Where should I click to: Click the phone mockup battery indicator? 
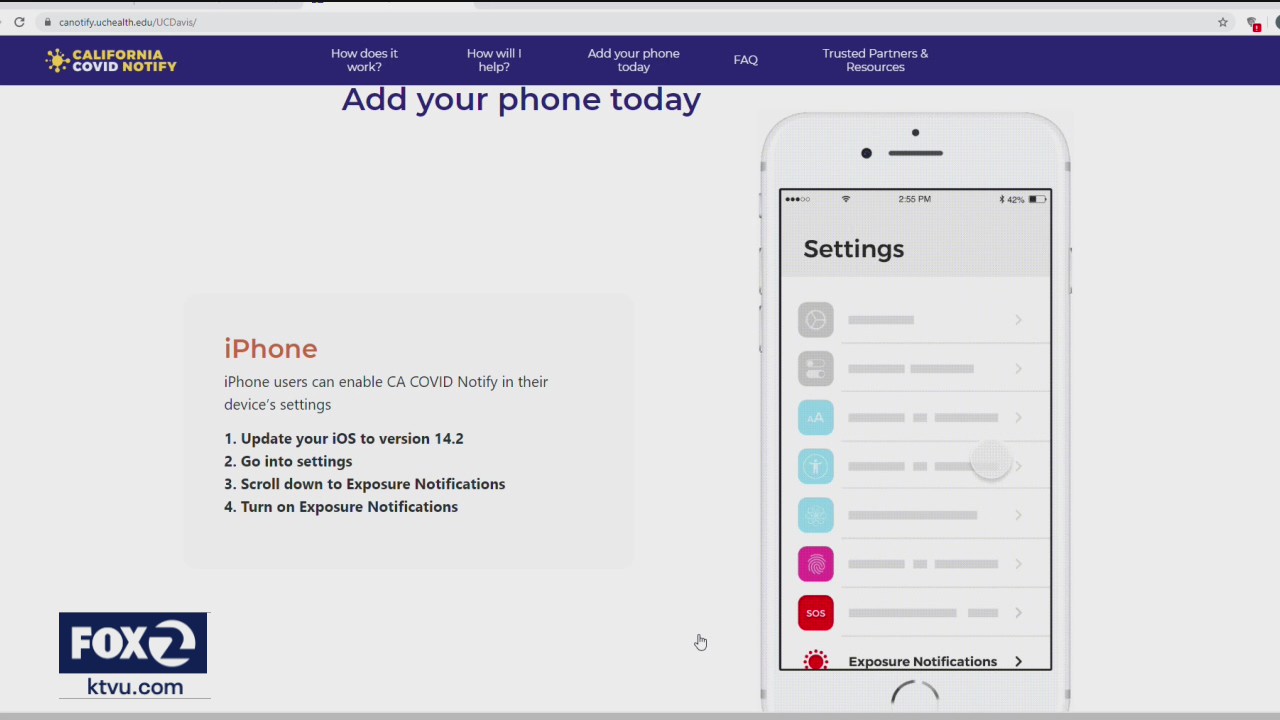[1036, 199]
